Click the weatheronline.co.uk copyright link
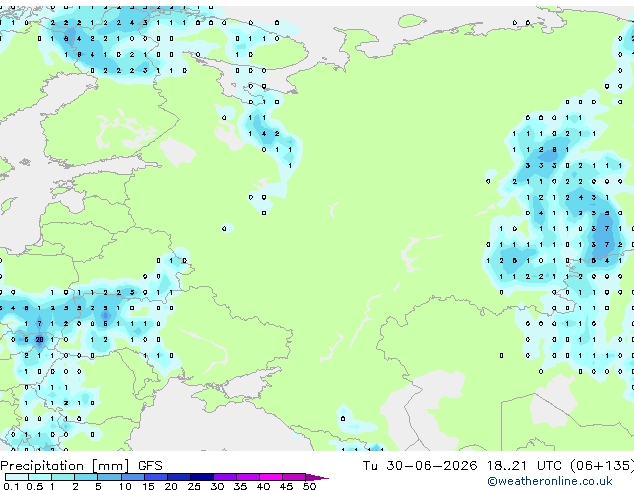This screenshot has width=634, height=490. click(550, 481)
